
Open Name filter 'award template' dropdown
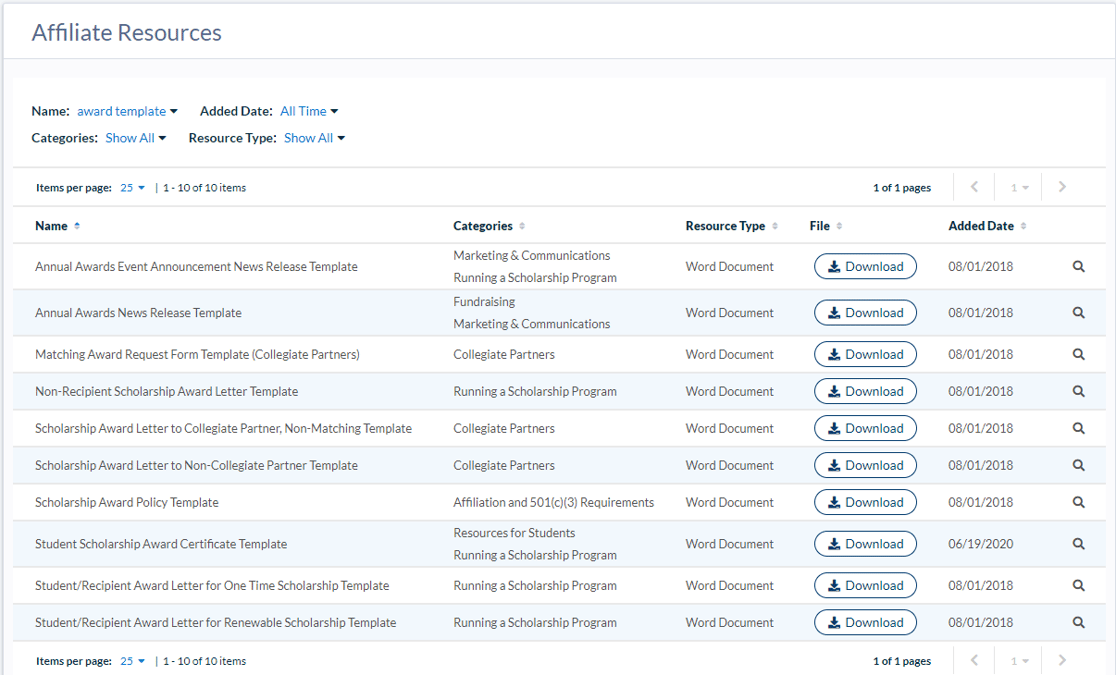click(x=127, y=111)
